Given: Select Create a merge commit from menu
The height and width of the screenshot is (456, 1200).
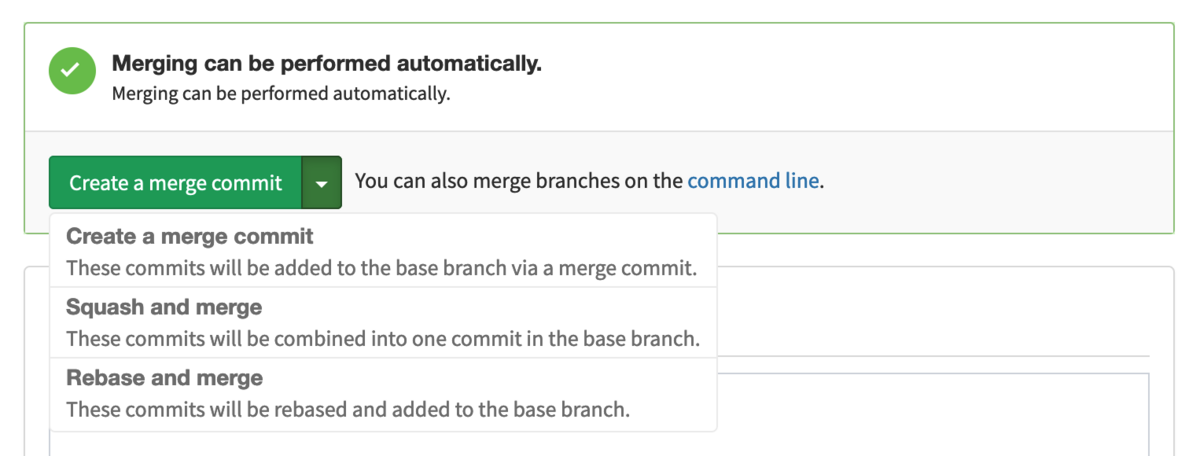Looking at the screenshot, I should [383, 252].
